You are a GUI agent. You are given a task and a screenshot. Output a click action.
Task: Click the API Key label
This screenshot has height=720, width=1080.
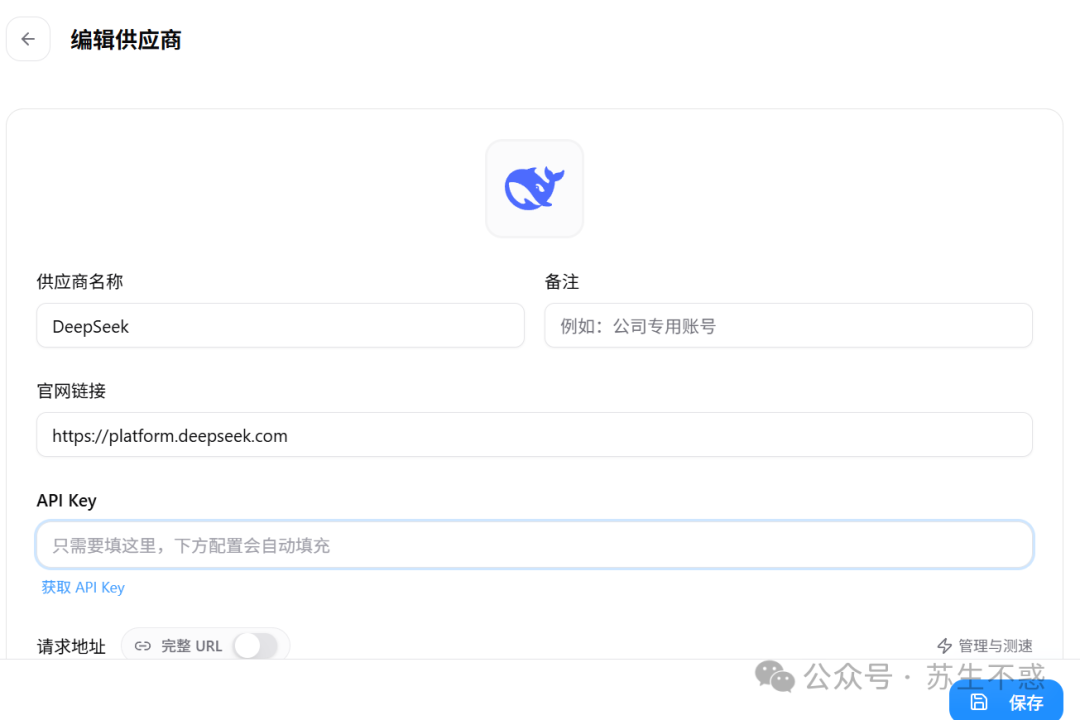[66, 501]
